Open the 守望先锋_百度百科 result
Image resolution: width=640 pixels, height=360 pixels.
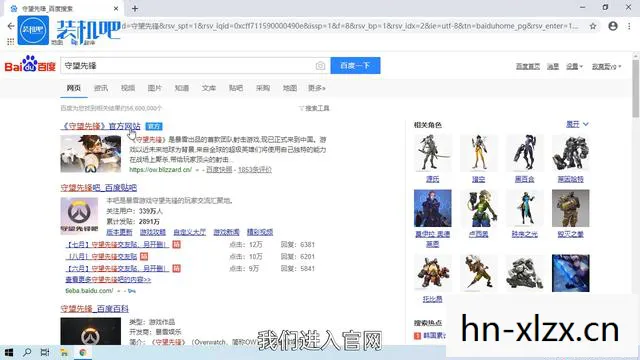(x=95, y=309)
